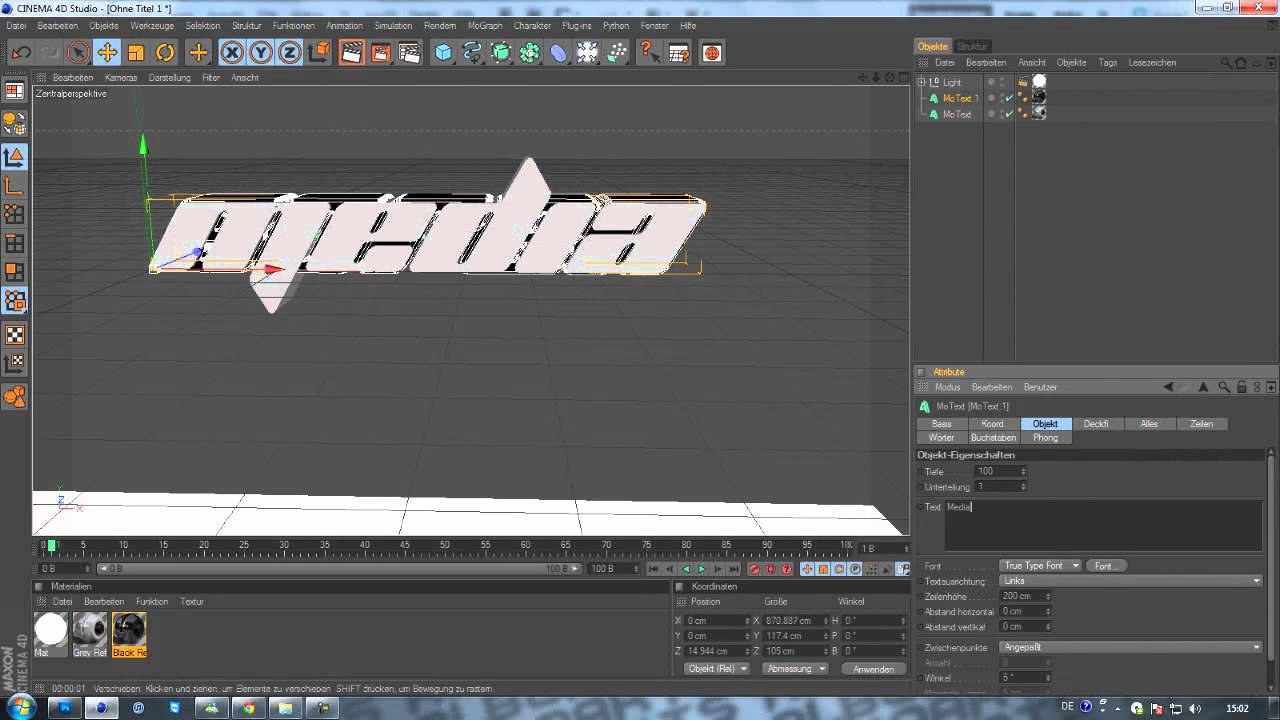The image size is (1280, 720).
Task: Select the Axis mode icon
Action: [14, 185]
